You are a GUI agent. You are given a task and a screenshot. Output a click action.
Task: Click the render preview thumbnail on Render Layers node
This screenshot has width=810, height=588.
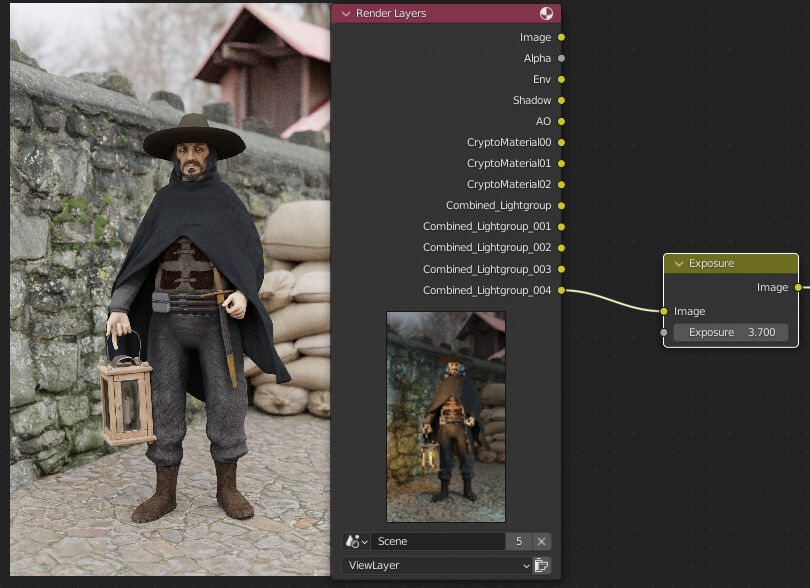click(445, 417)
